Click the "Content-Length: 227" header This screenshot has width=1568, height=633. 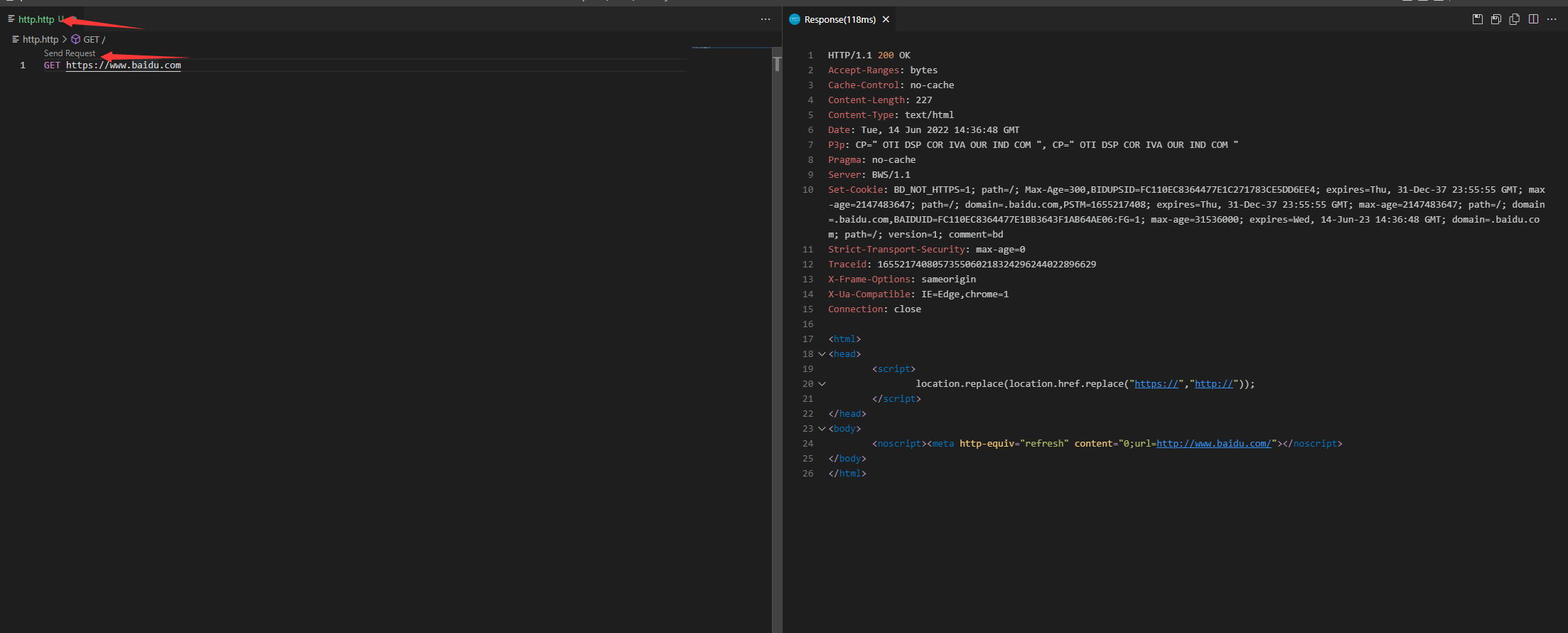pyautogui.click(x=880, y=100)
